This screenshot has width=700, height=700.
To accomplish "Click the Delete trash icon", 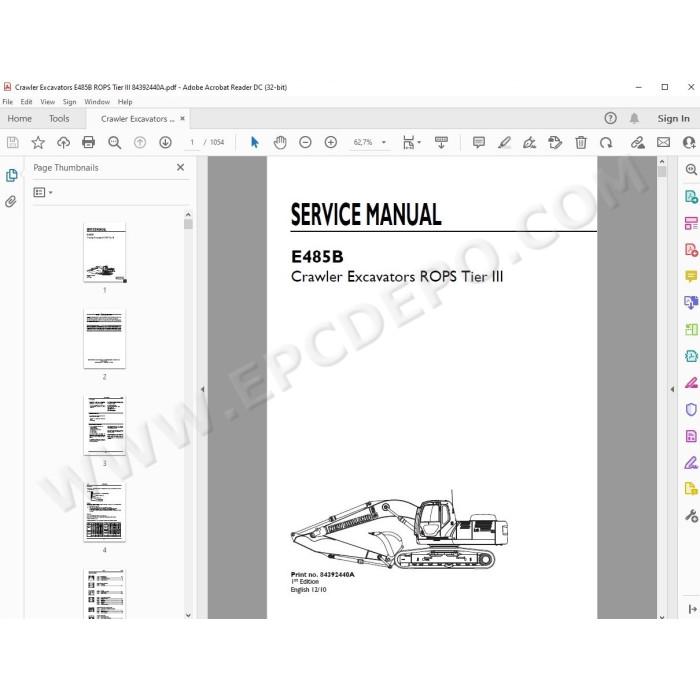I will pos(581,142).
